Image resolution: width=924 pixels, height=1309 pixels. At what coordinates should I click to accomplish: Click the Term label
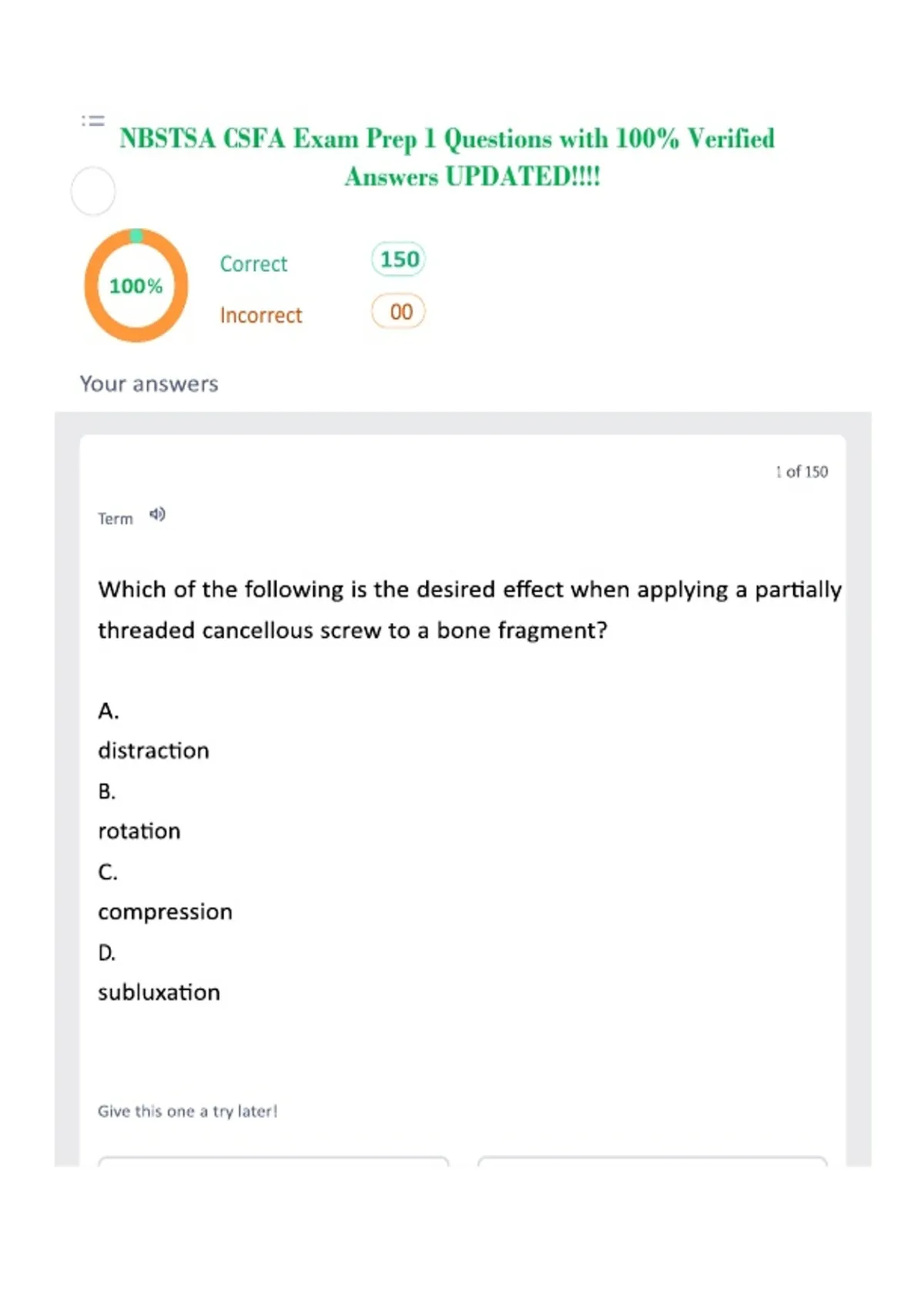115,519
